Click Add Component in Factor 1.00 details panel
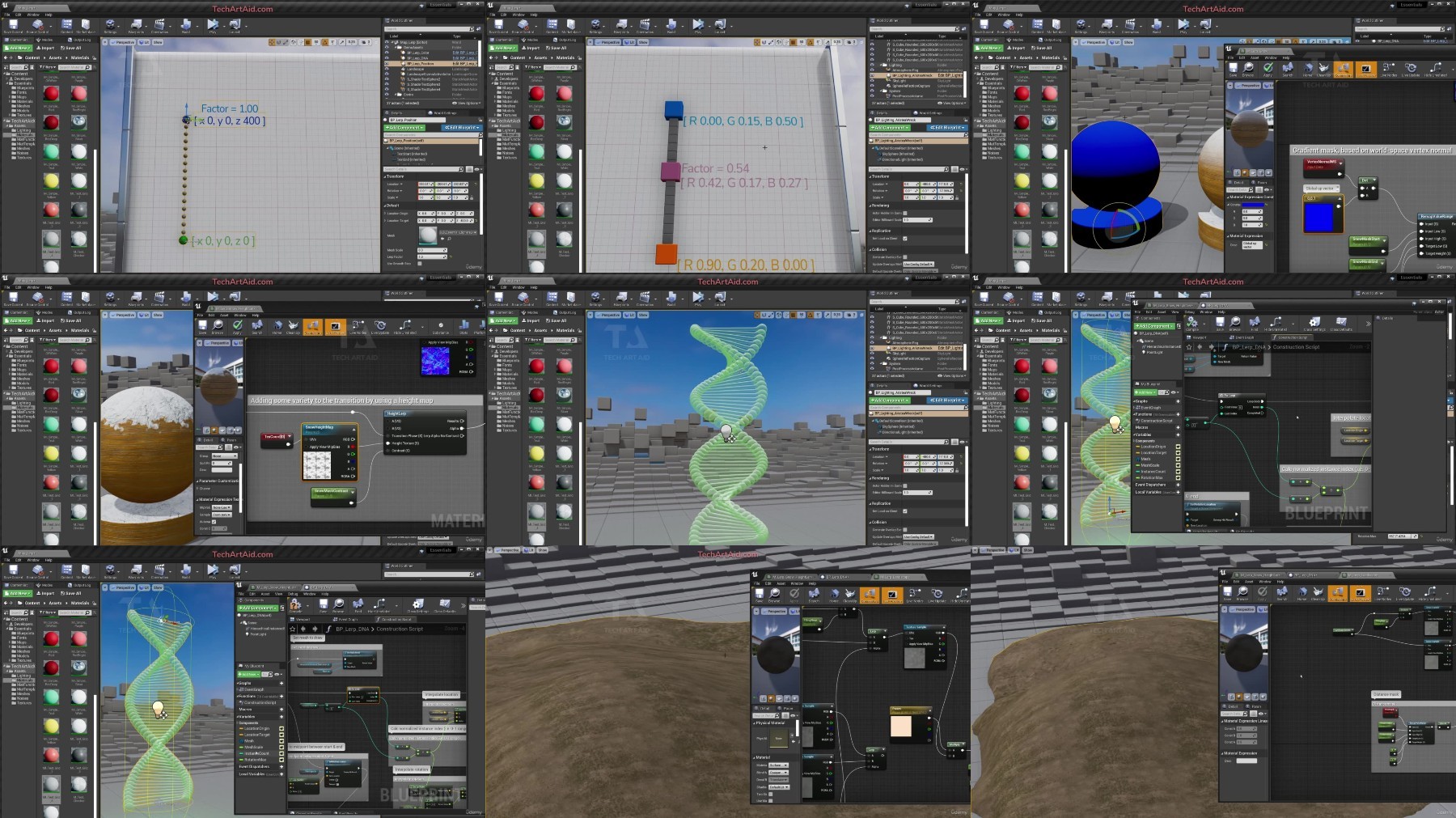Image resolution: width=1456 pixels, height=818 pixels. (x=404, y=128)
